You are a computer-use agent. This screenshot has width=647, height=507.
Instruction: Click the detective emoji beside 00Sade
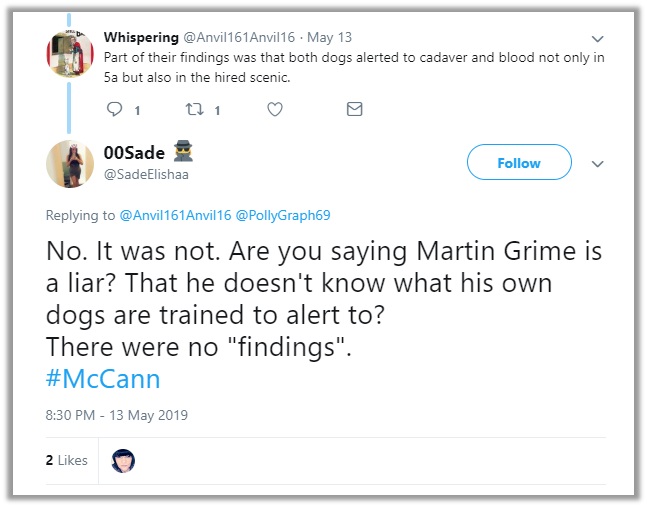tap(183, 152)
